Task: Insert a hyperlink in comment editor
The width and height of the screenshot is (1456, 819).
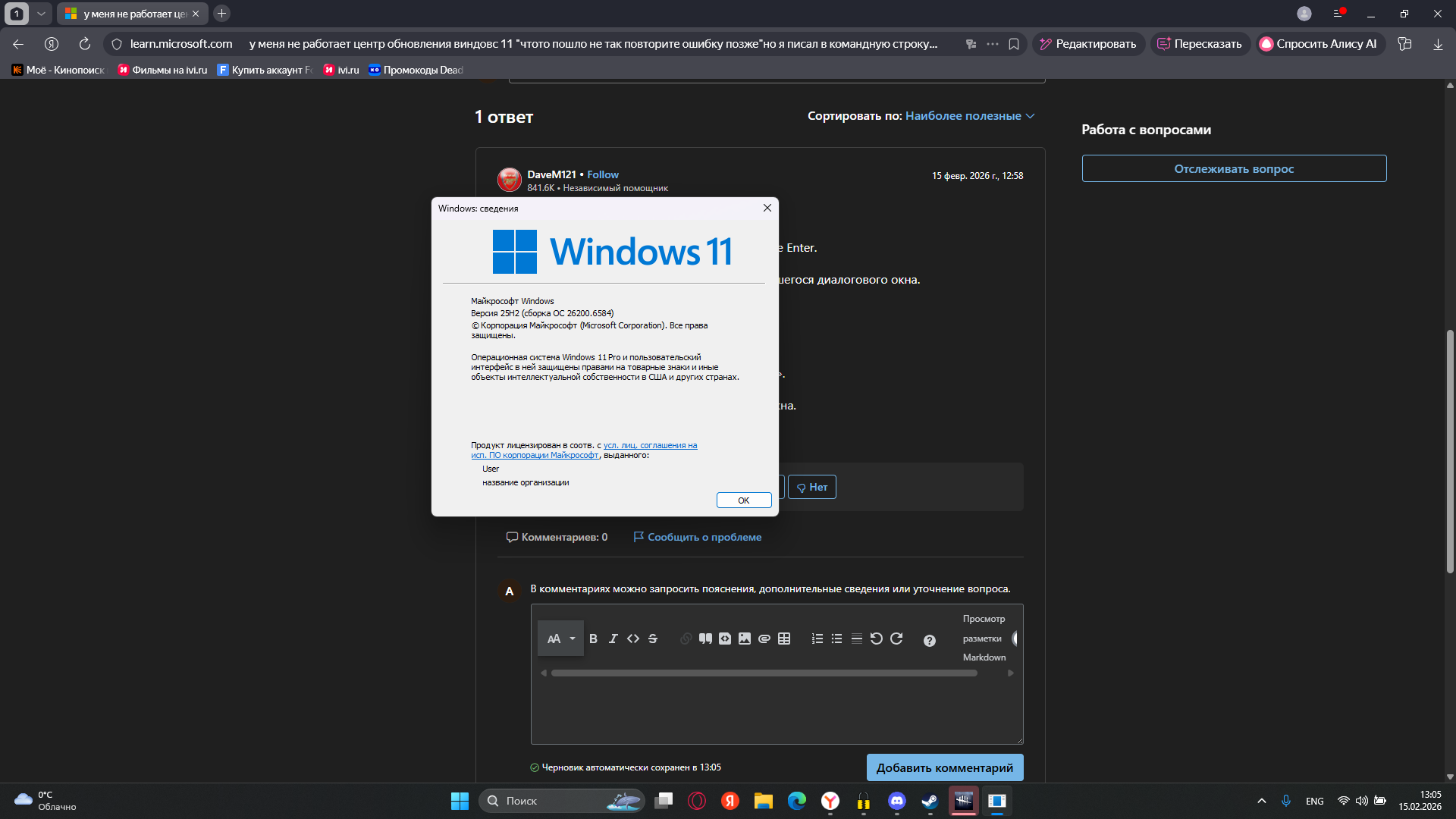Action: (x=686, y=639)
